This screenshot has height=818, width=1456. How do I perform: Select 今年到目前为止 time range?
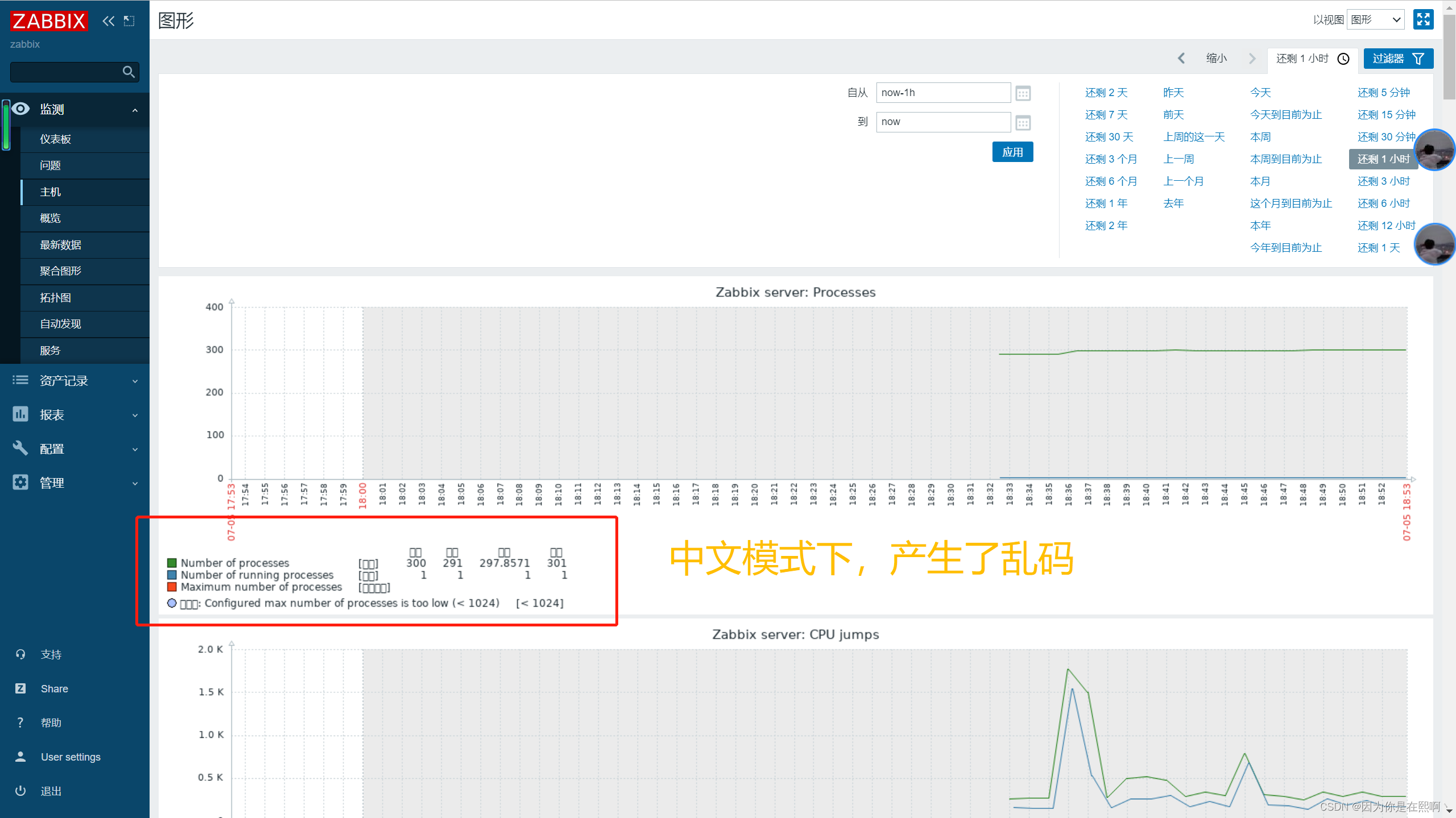[x=1285, y=248]
